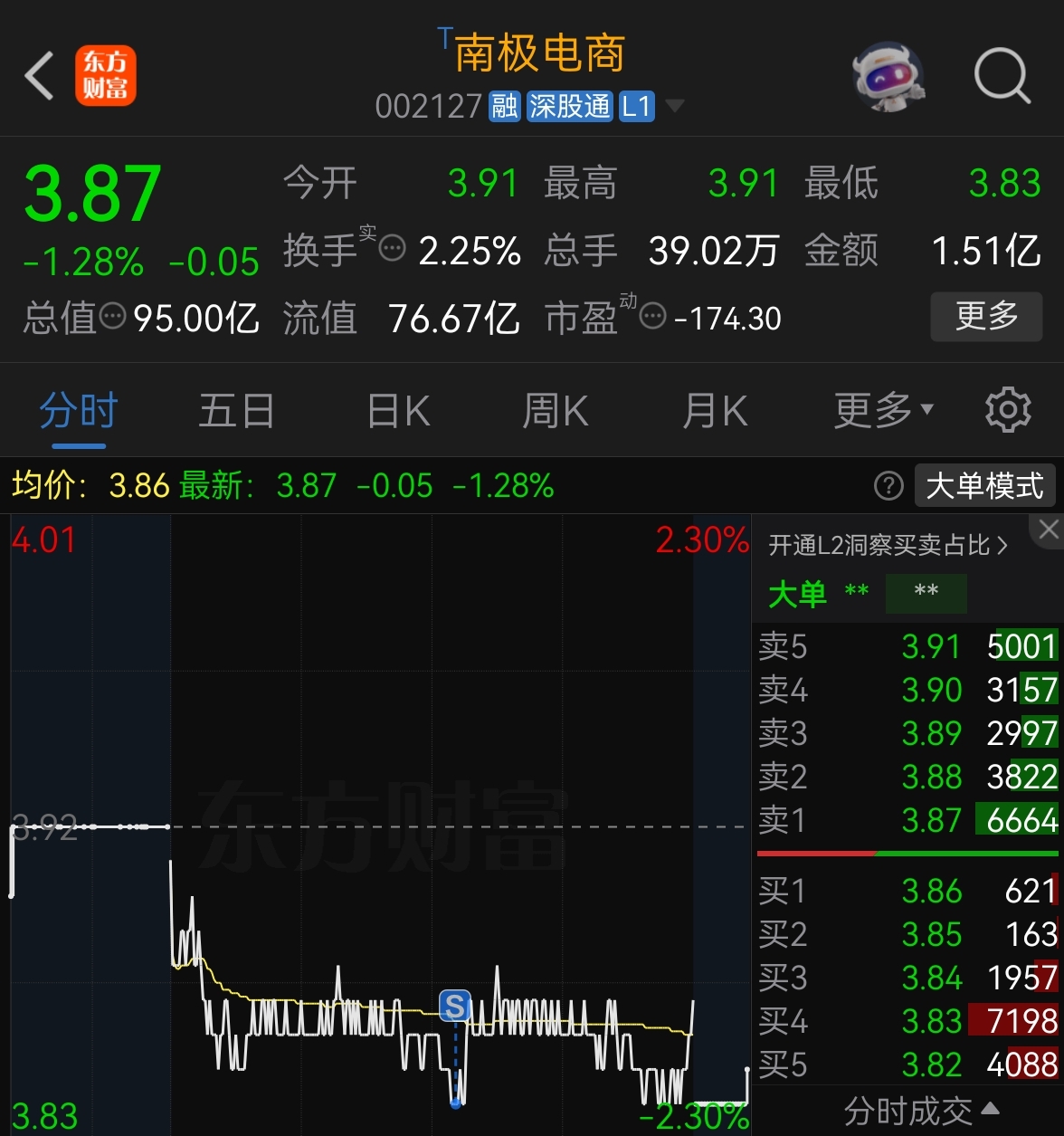Switch to the 分时 tab
1064x1136 pixels.
point(79,410)
